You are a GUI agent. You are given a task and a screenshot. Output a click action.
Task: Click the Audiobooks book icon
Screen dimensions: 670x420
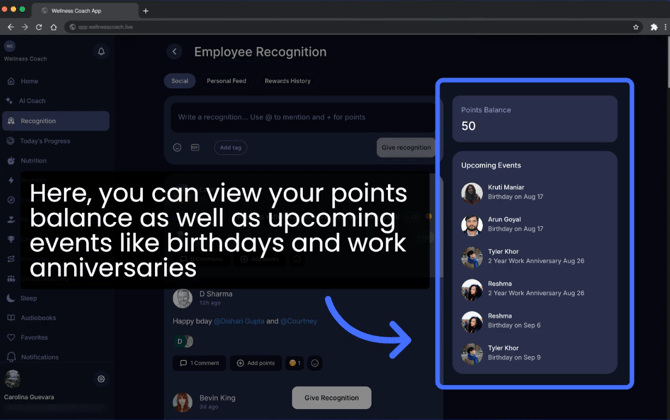point(11,317)
